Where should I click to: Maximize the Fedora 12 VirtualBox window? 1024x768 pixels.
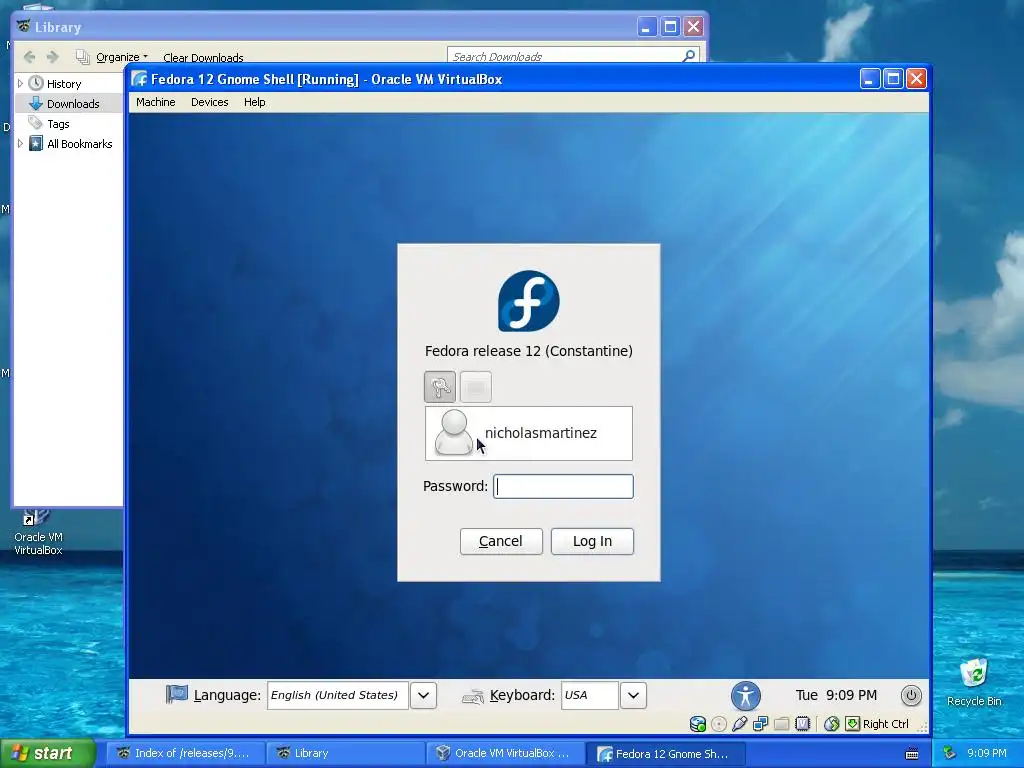[893, 79]
